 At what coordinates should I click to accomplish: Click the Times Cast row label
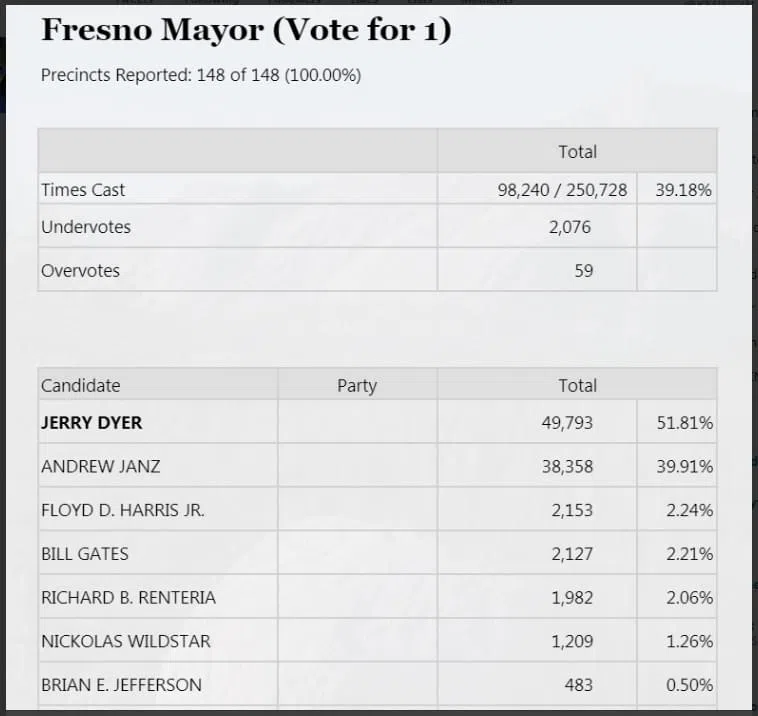pos(83,190)
